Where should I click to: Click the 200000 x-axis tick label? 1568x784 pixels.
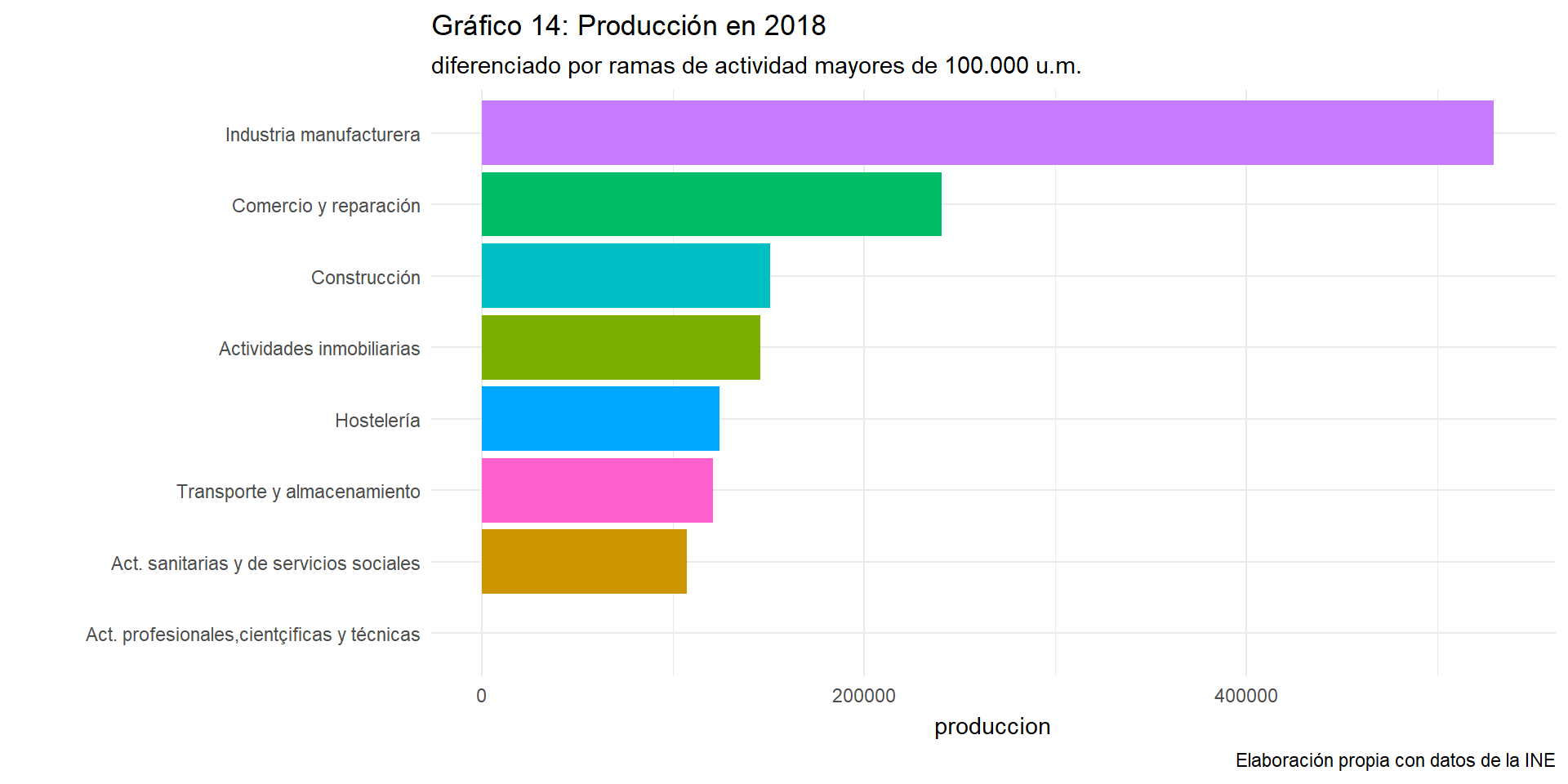863,696
